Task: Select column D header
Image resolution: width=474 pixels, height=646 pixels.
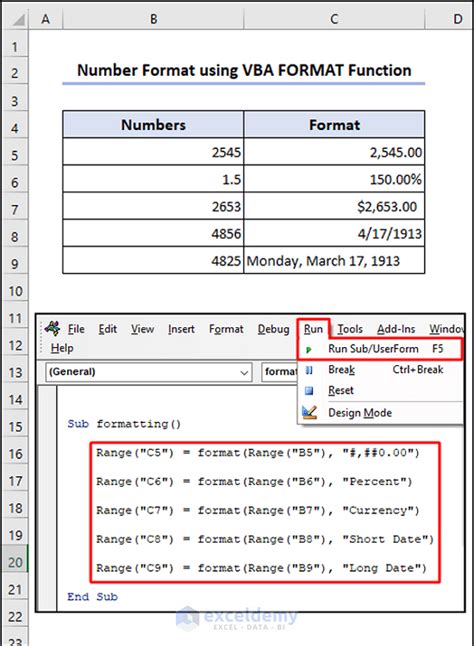Action: 449,19
